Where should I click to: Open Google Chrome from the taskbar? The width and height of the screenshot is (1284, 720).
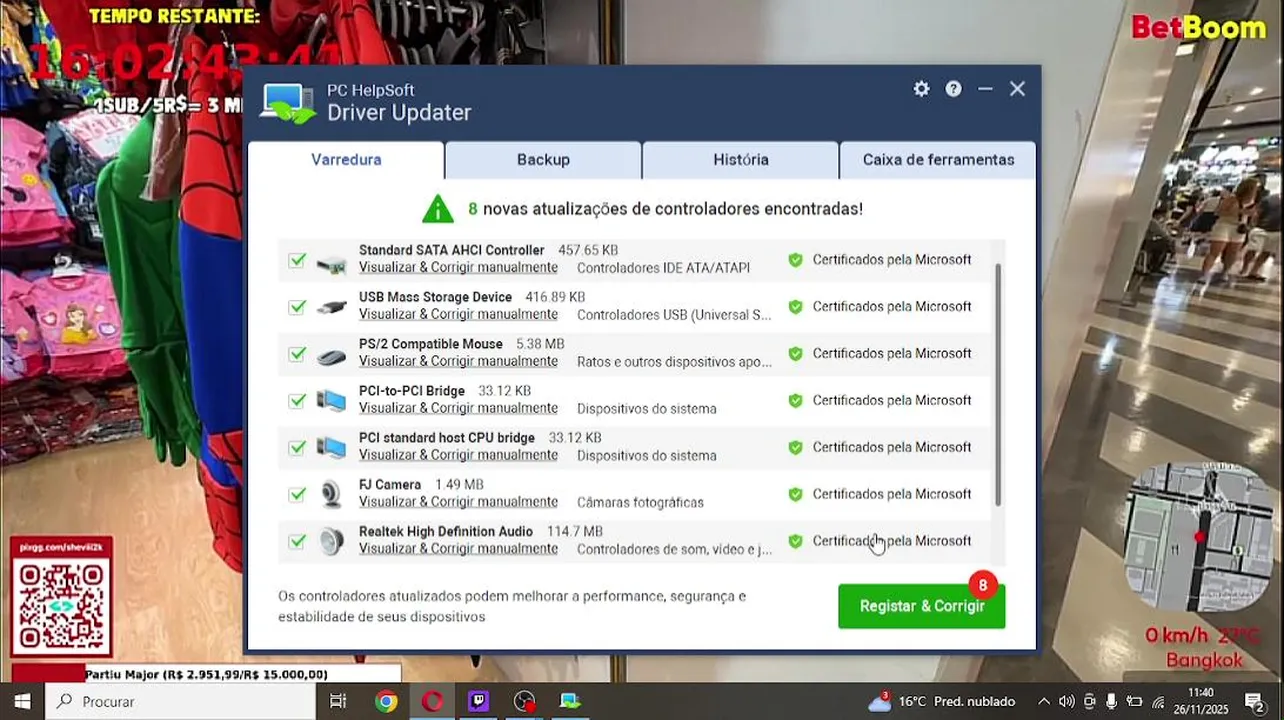(386, 701)
